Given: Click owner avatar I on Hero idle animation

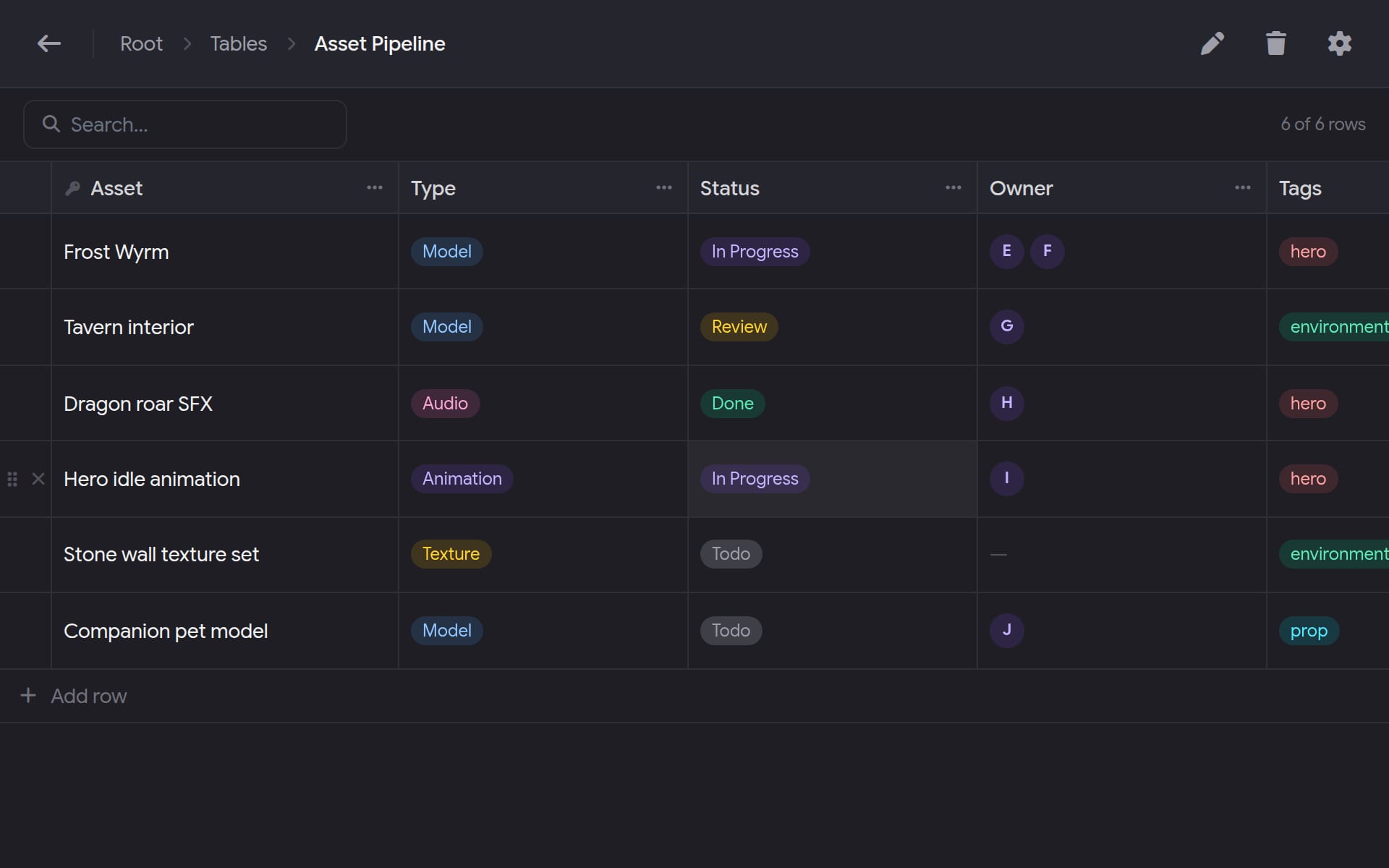Looking at the screenshot, I should pyautogui.click(x=1007, y=478).
